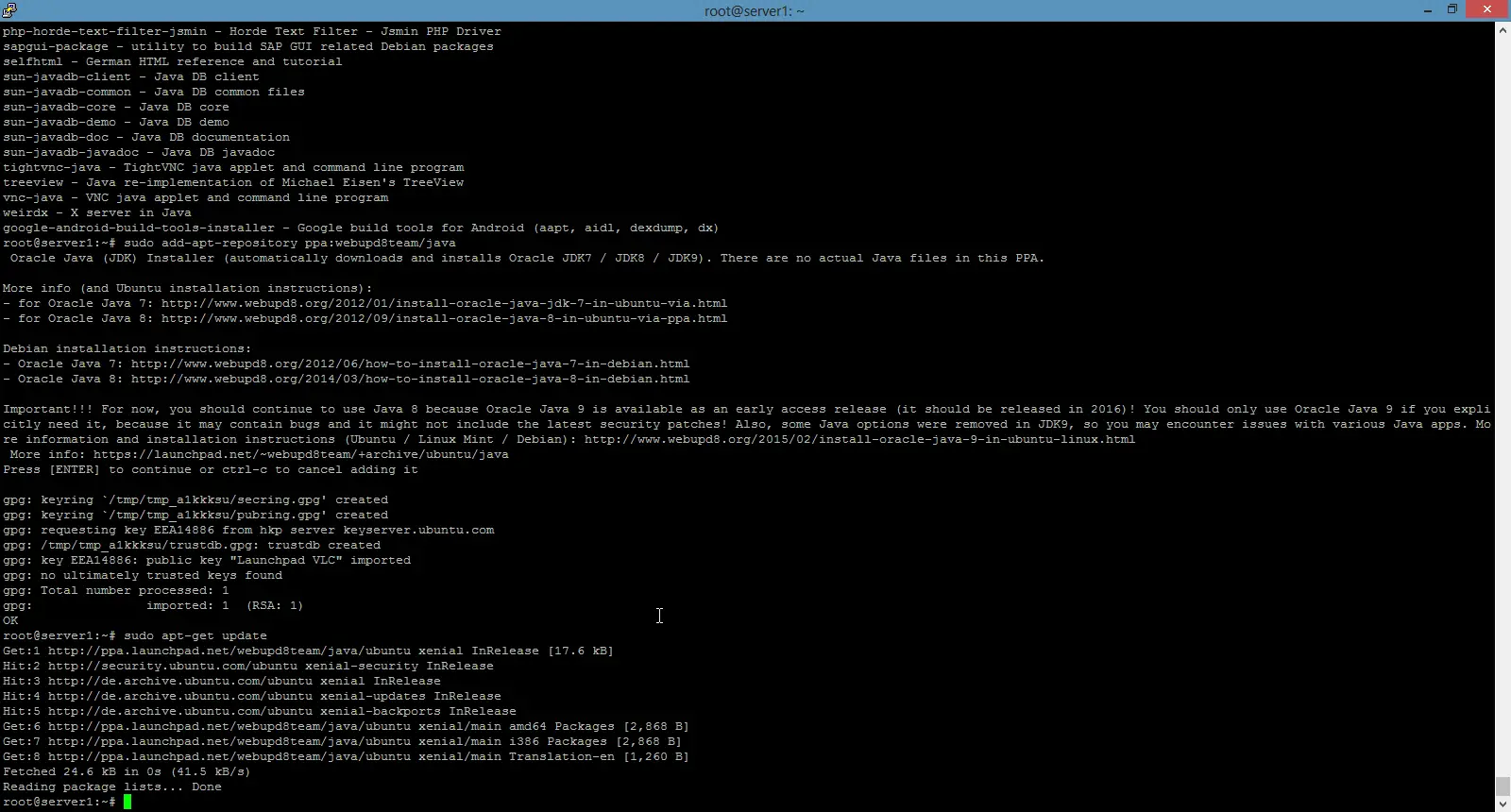Click the Debian how-to-install-oracle-java-8 URL
The height and width of the screenshot is (812, 1511).
(x=410, y=379)
